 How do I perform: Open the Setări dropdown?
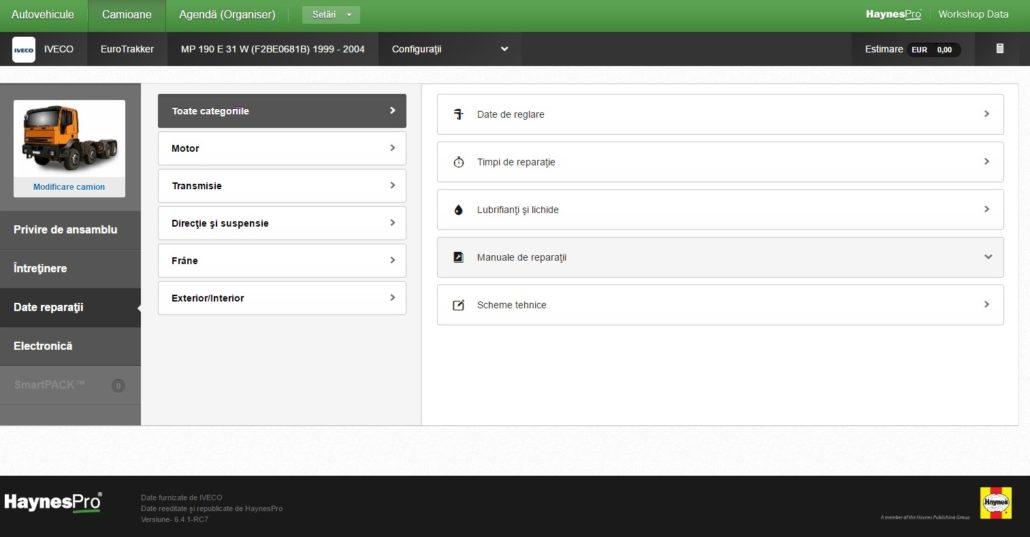[331, 14]
